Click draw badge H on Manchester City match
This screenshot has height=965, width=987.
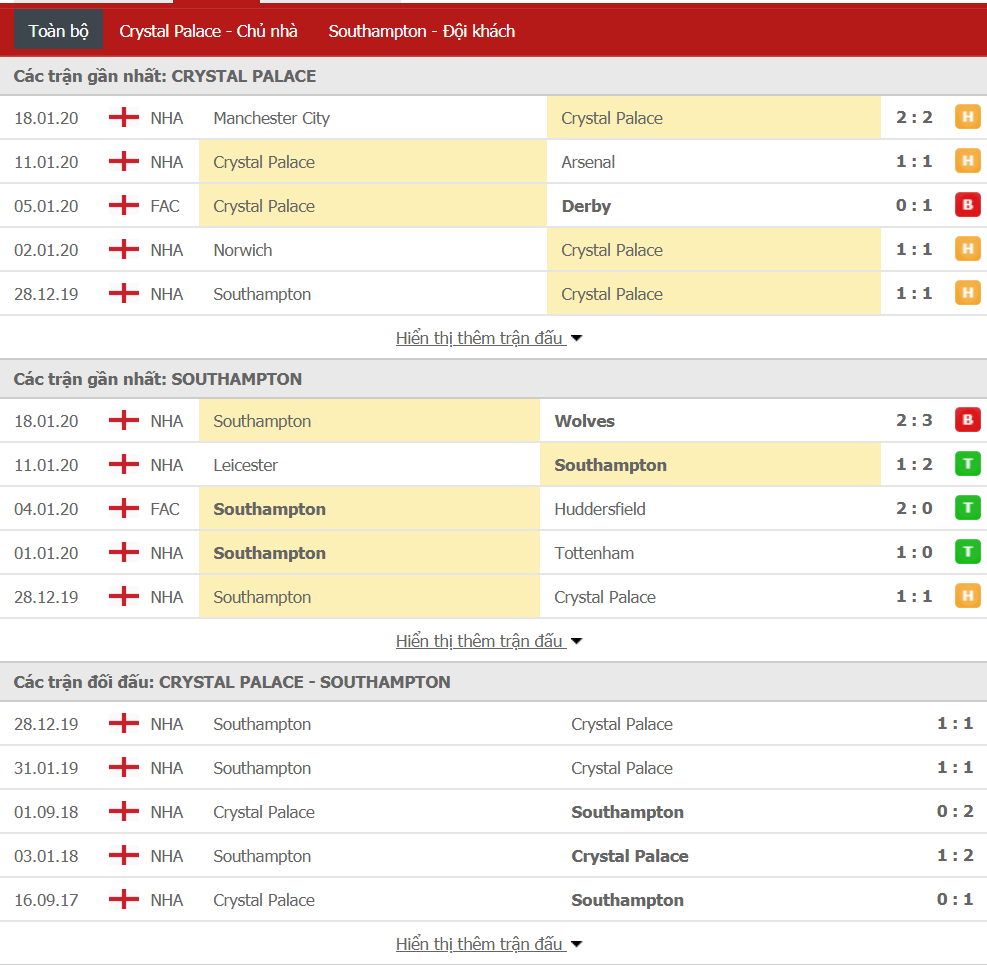[x=967, y=116]
